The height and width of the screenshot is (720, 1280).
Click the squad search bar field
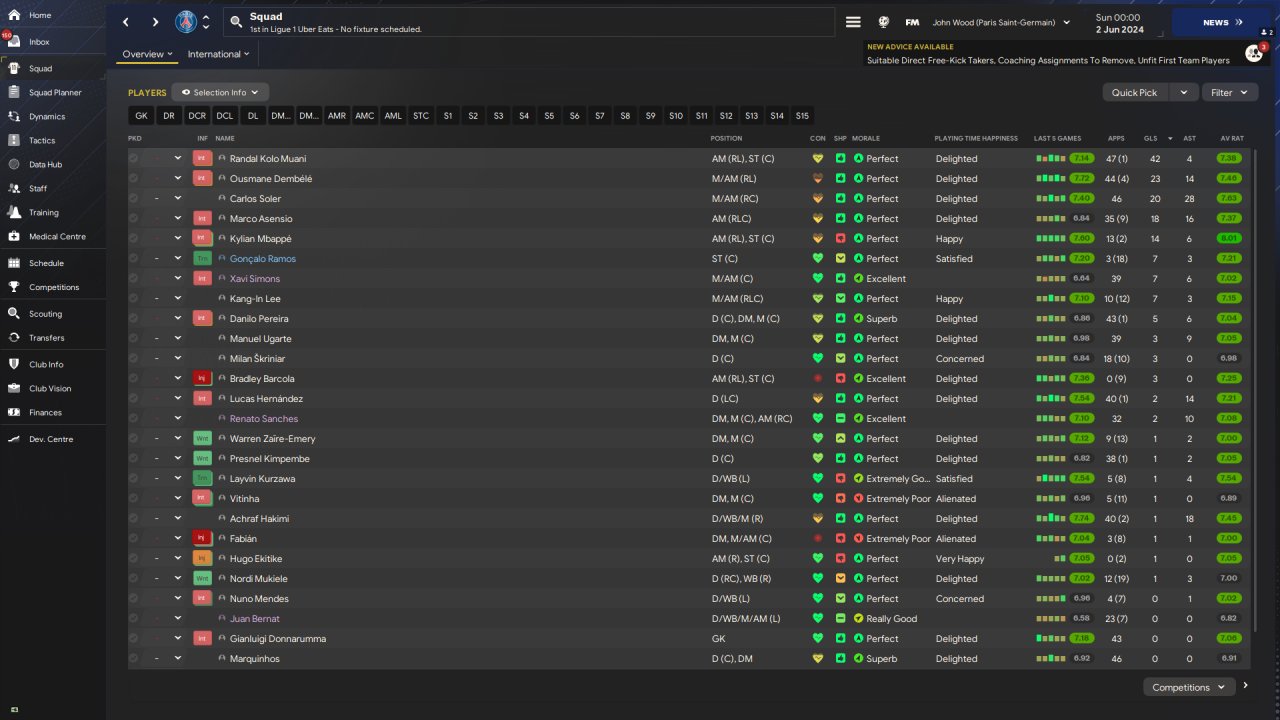pos(528,22)
